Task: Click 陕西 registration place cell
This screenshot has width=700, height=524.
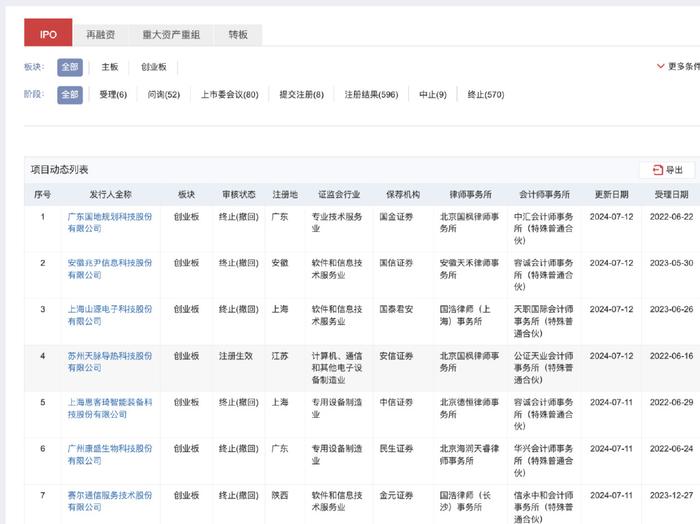Action: tap(280, 495)
